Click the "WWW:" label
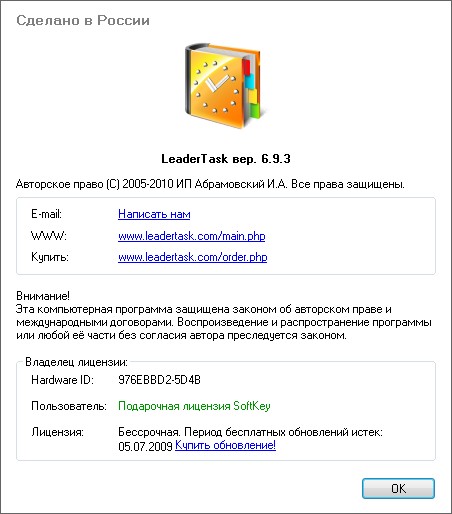 [x=49, y=236]
